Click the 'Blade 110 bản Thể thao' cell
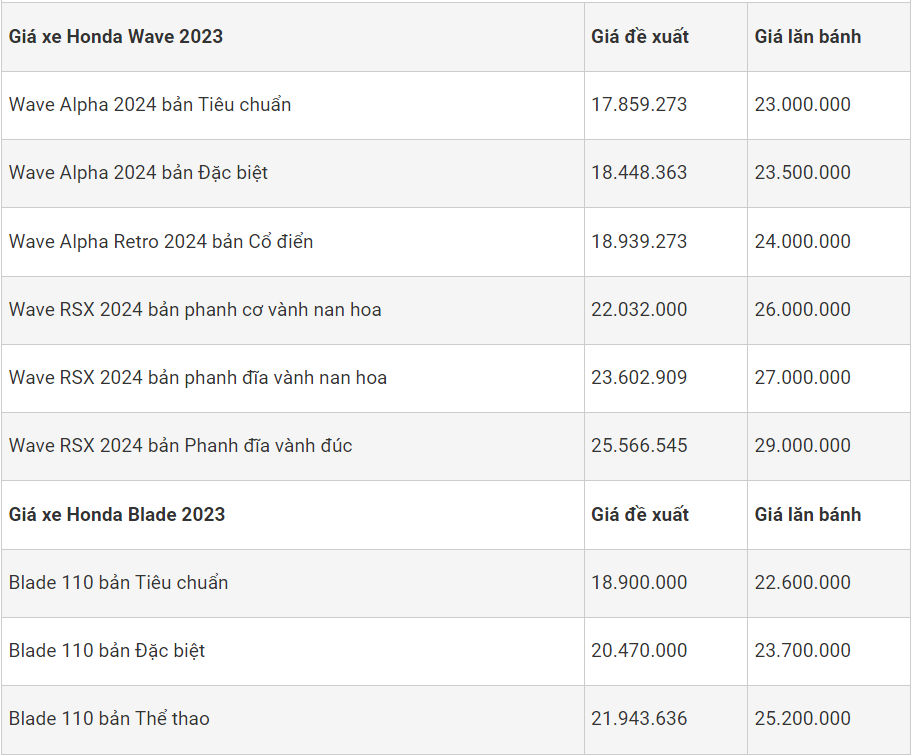Image resolution: width=912 pixels, height=755 pixels. (x=110, y=719)
